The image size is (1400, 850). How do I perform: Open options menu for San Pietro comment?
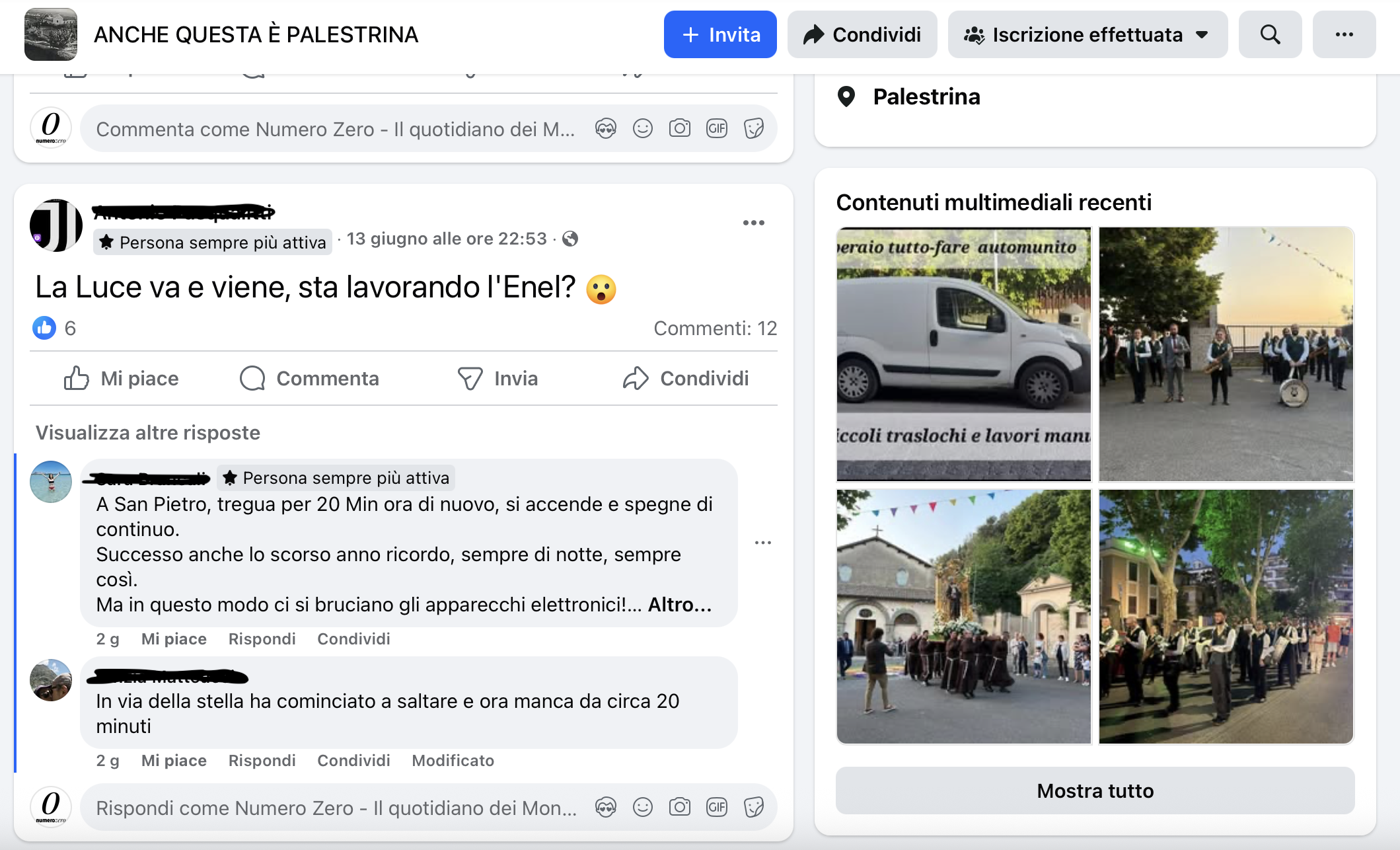[763, 543]
